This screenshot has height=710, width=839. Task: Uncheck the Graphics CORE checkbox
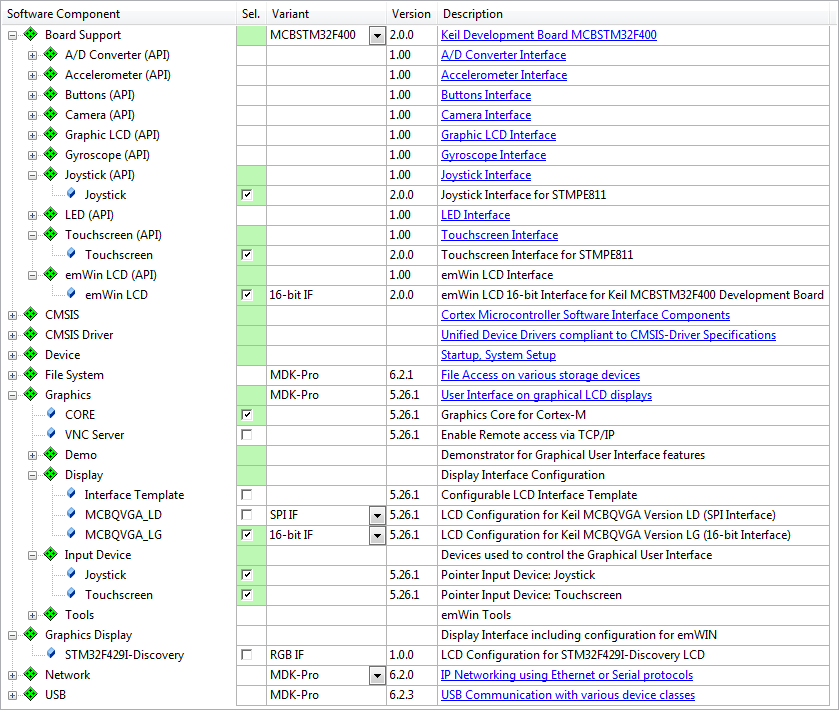tap(247, 415)
